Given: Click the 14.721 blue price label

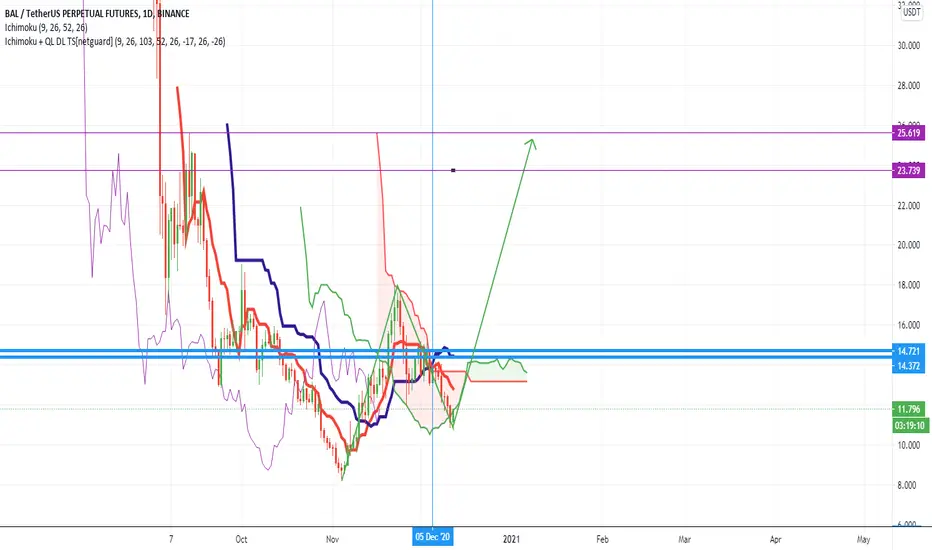Looking at the screenshot, I should pos(908,351).
